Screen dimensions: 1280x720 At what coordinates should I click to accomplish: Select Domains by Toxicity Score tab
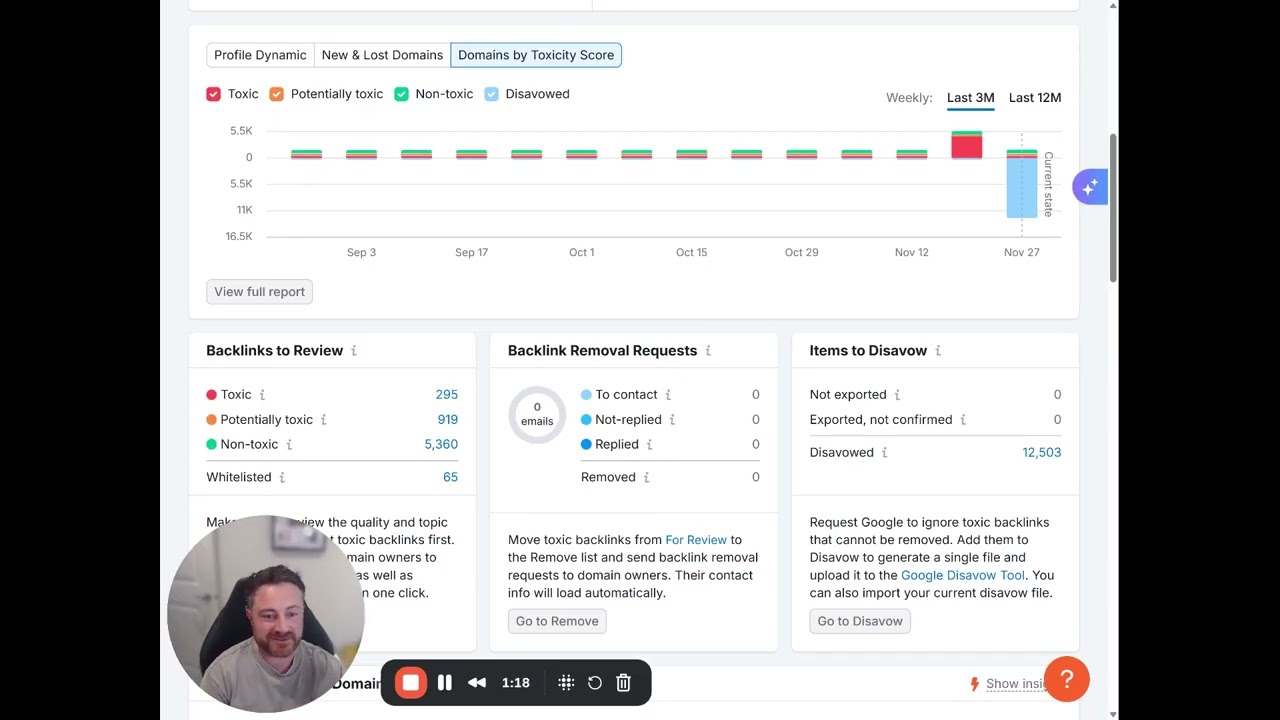click(536, 55)
